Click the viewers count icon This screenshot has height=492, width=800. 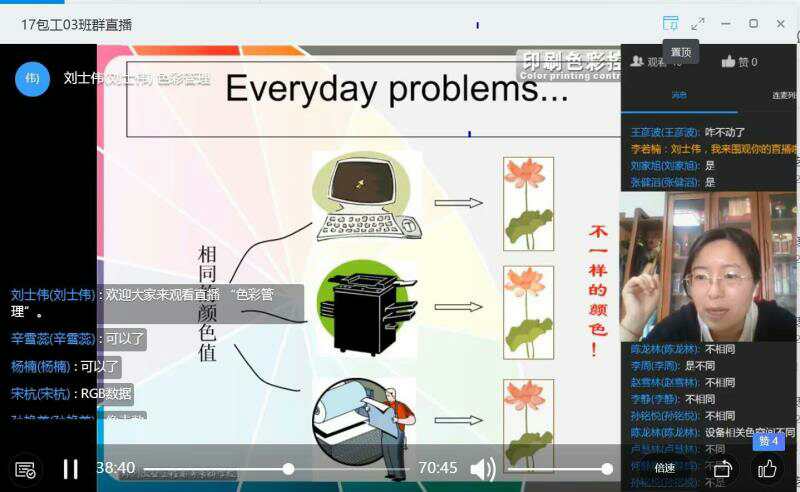[638, 61]
